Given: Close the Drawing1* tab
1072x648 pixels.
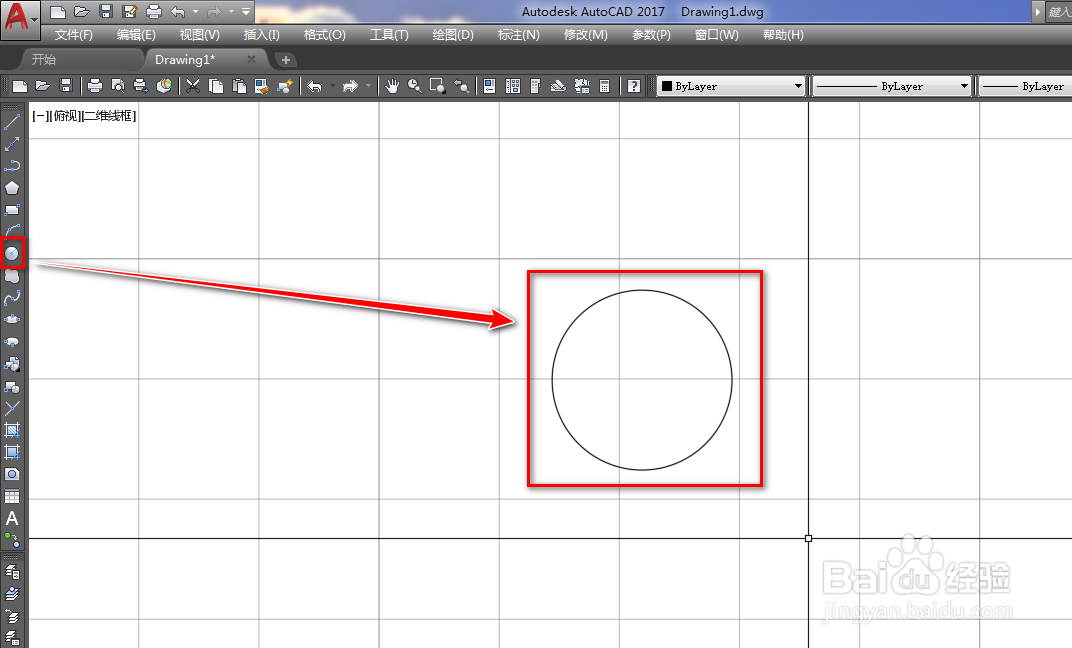Looking at the screenshot, I should 251,59.
